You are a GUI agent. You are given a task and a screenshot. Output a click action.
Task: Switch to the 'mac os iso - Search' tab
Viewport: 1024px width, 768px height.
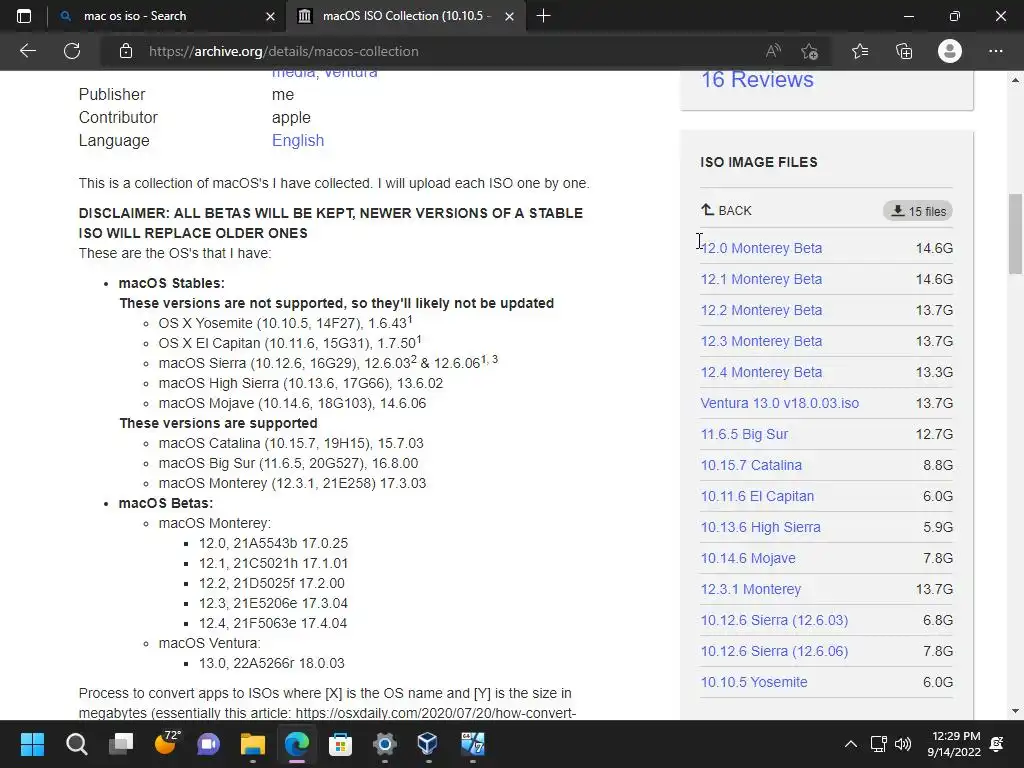click(167, 16)
